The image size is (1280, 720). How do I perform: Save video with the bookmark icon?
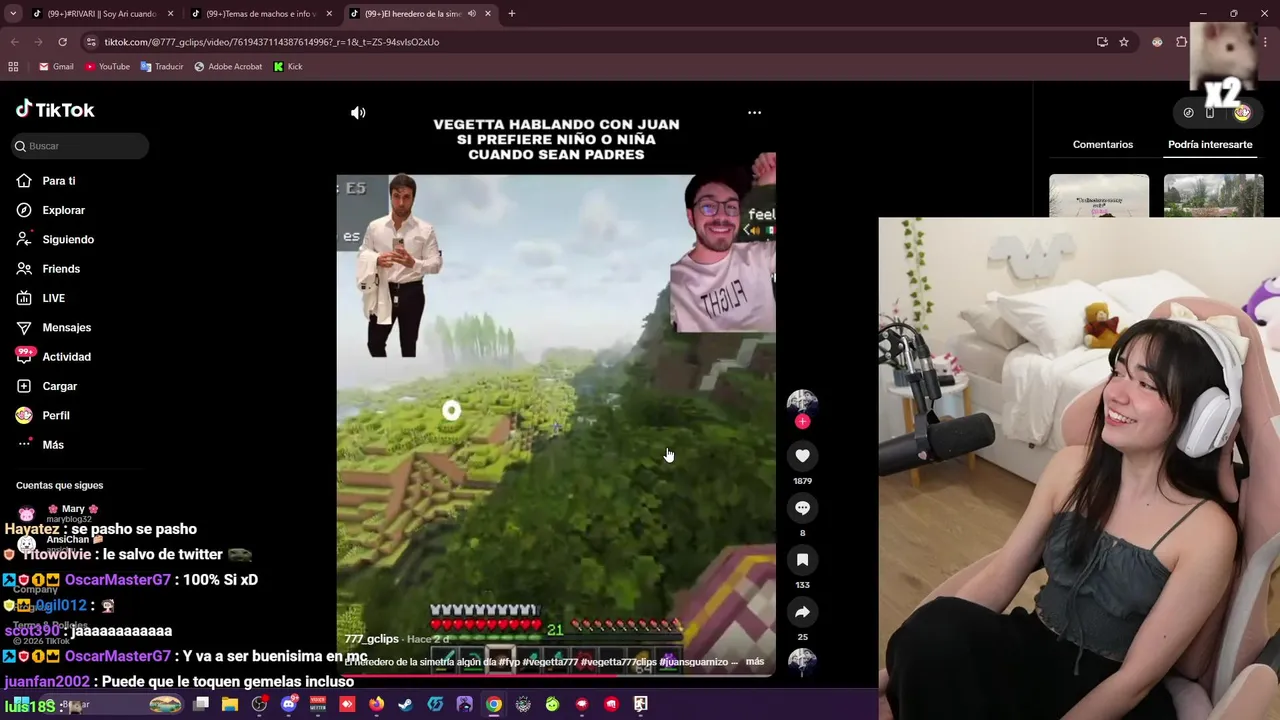(x=802, y=560)
